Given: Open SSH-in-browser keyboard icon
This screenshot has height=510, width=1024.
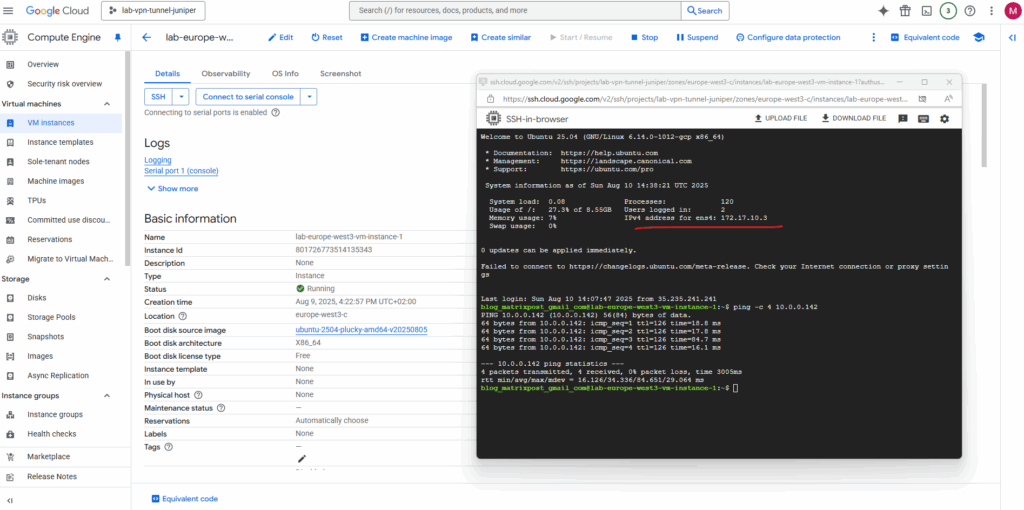Looking at the screenshot, I should 923,118.
